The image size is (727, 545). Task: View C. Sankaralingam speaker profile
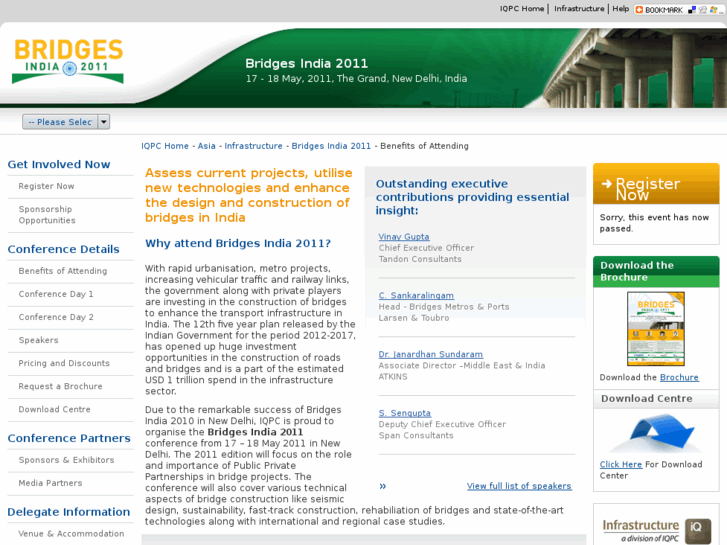416,295
